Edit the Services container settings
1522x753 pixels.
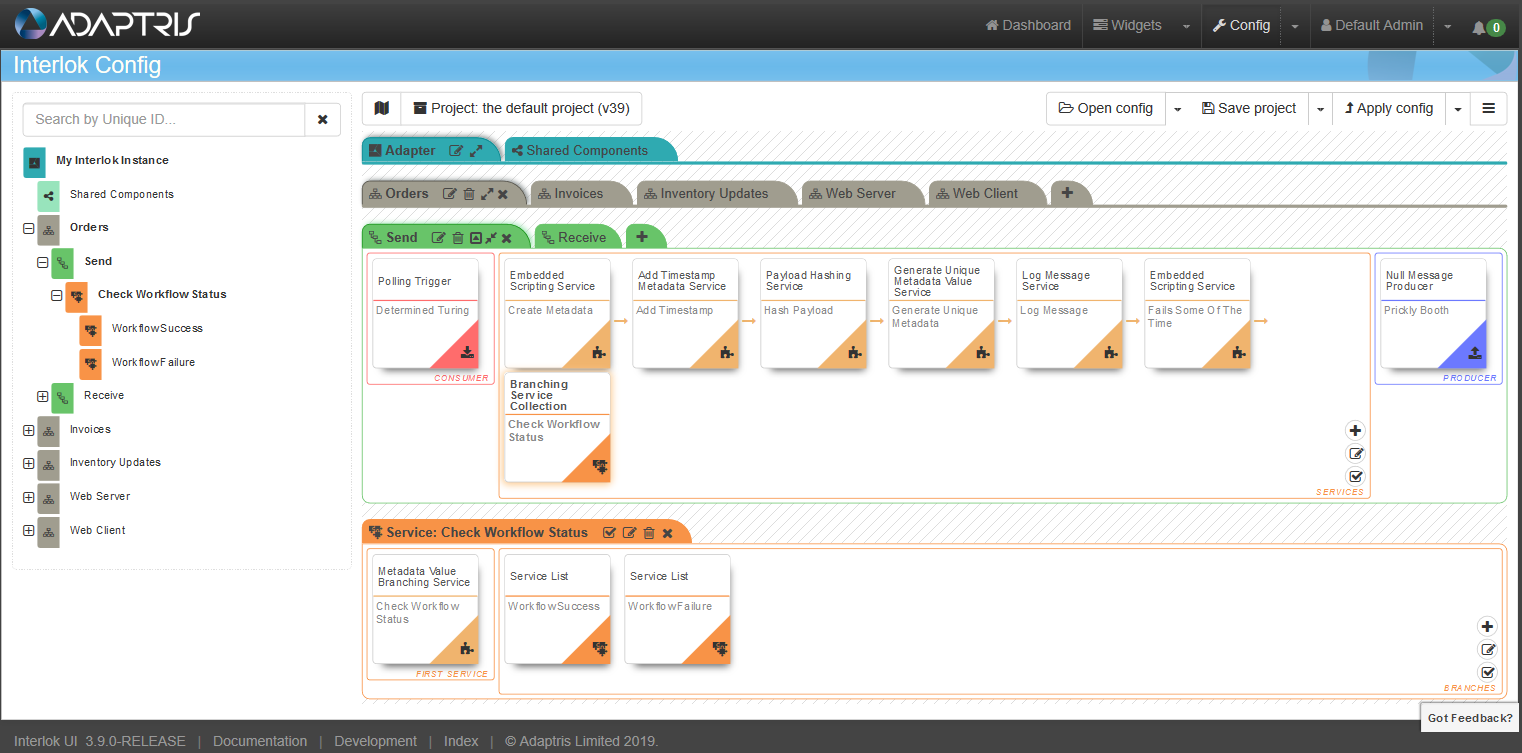(x=1356, y=454)
